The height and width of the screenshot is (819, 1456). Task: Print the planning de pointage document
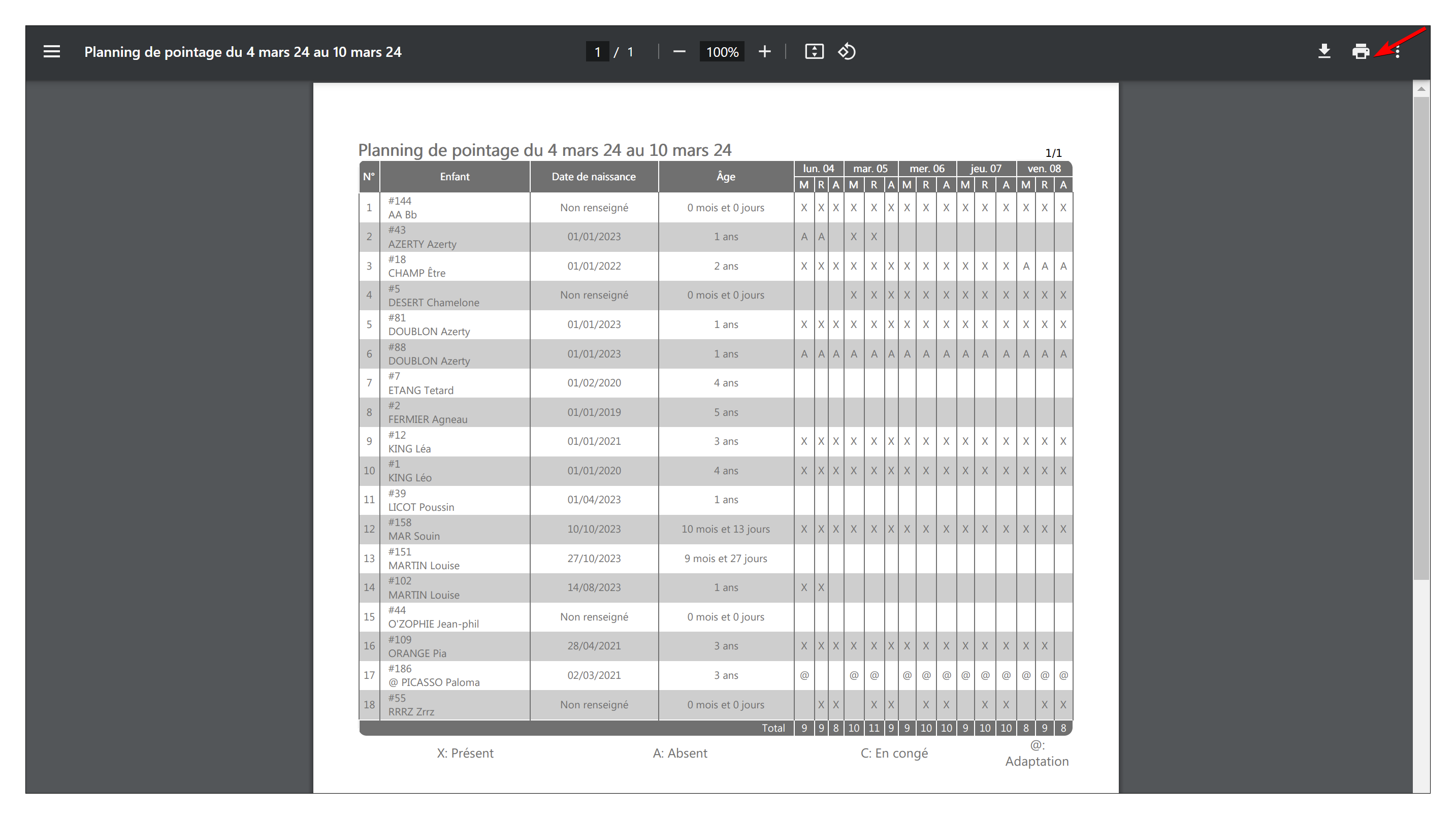[1361, 51]
